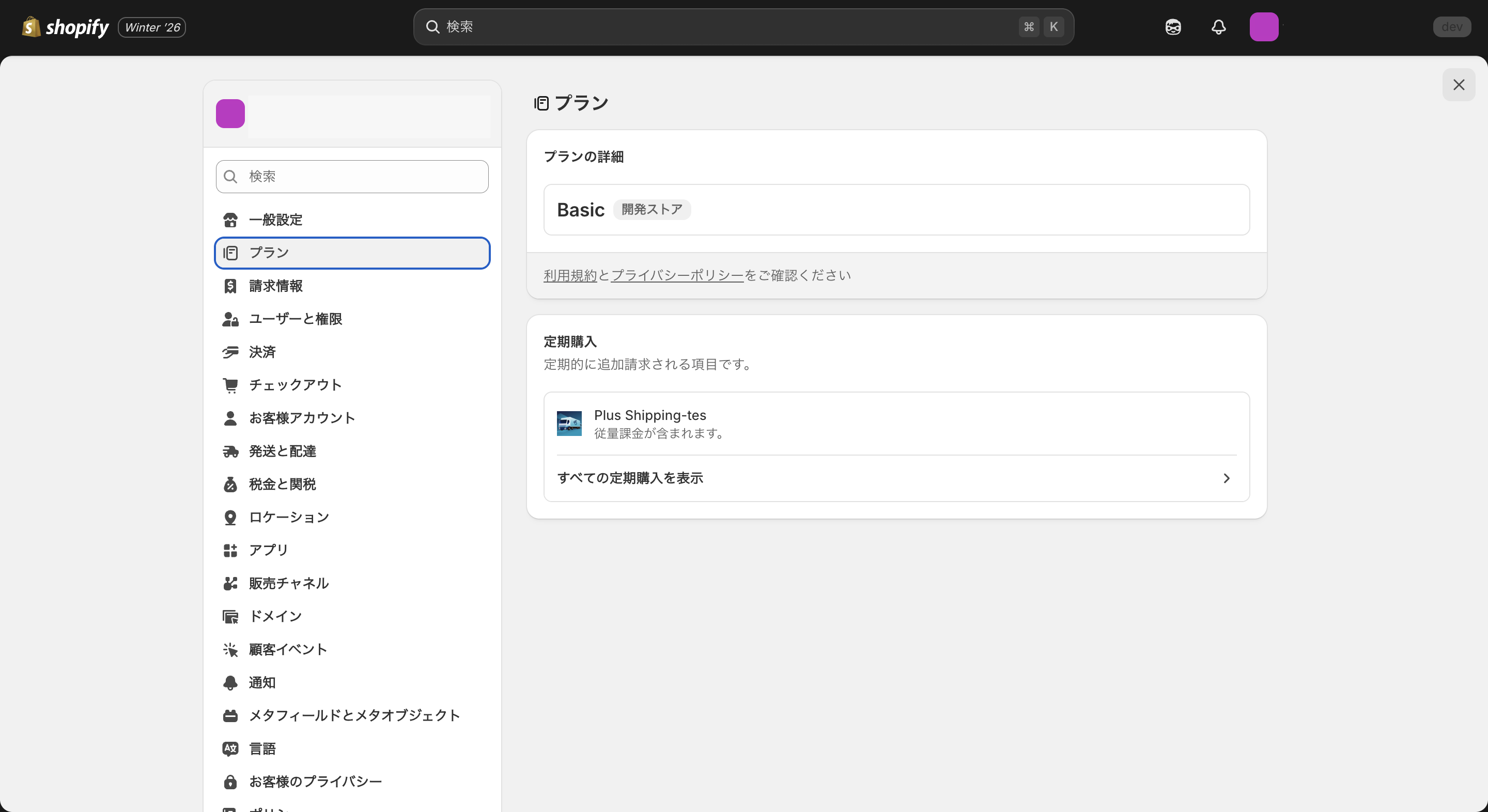The image size is (1488, 812).
Task: Click the Winter '26 badge
Action: (151, 26)
